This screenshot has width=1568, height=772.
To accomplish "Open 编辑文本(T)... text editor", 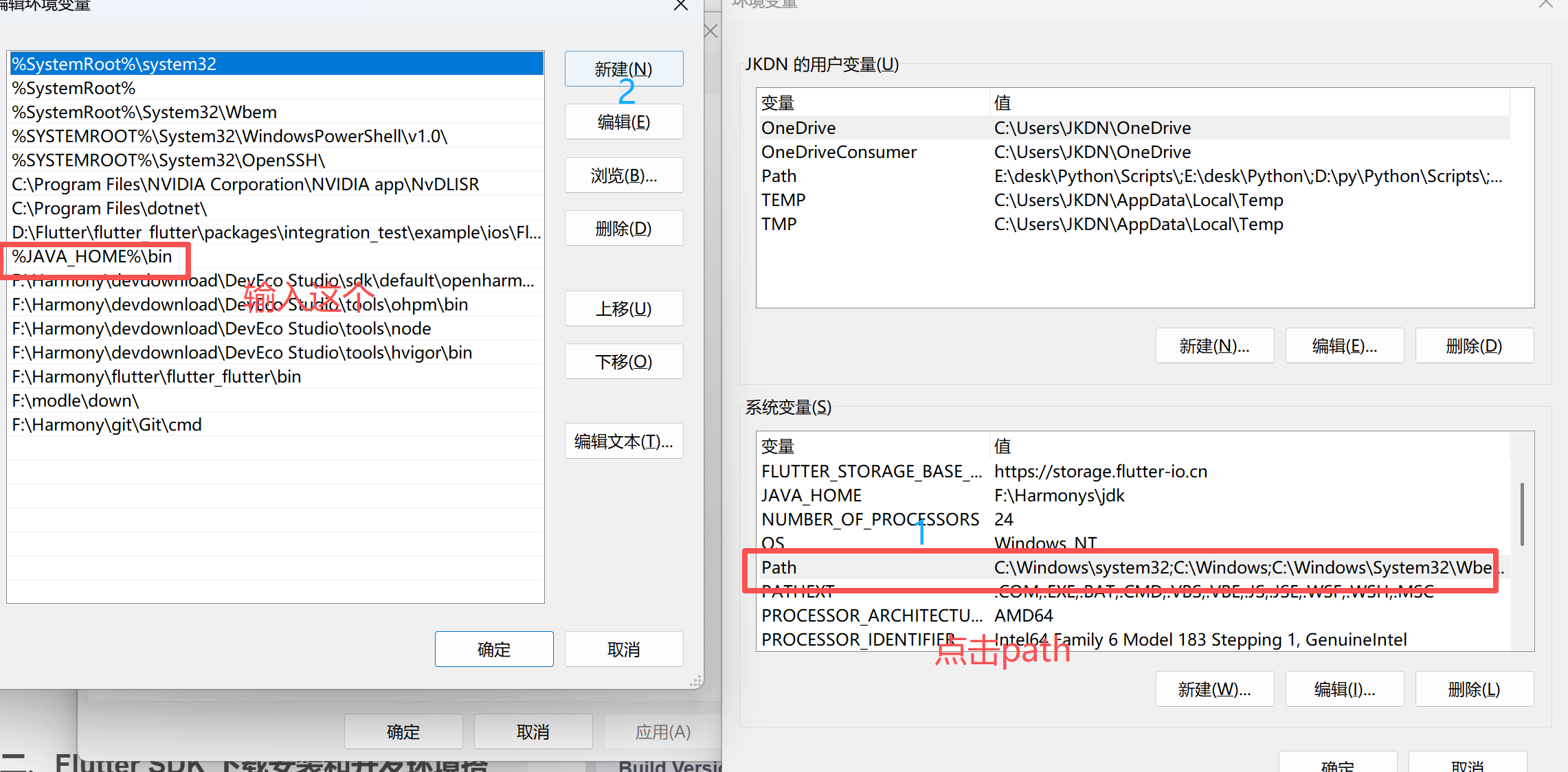I will tap(623, 441).
